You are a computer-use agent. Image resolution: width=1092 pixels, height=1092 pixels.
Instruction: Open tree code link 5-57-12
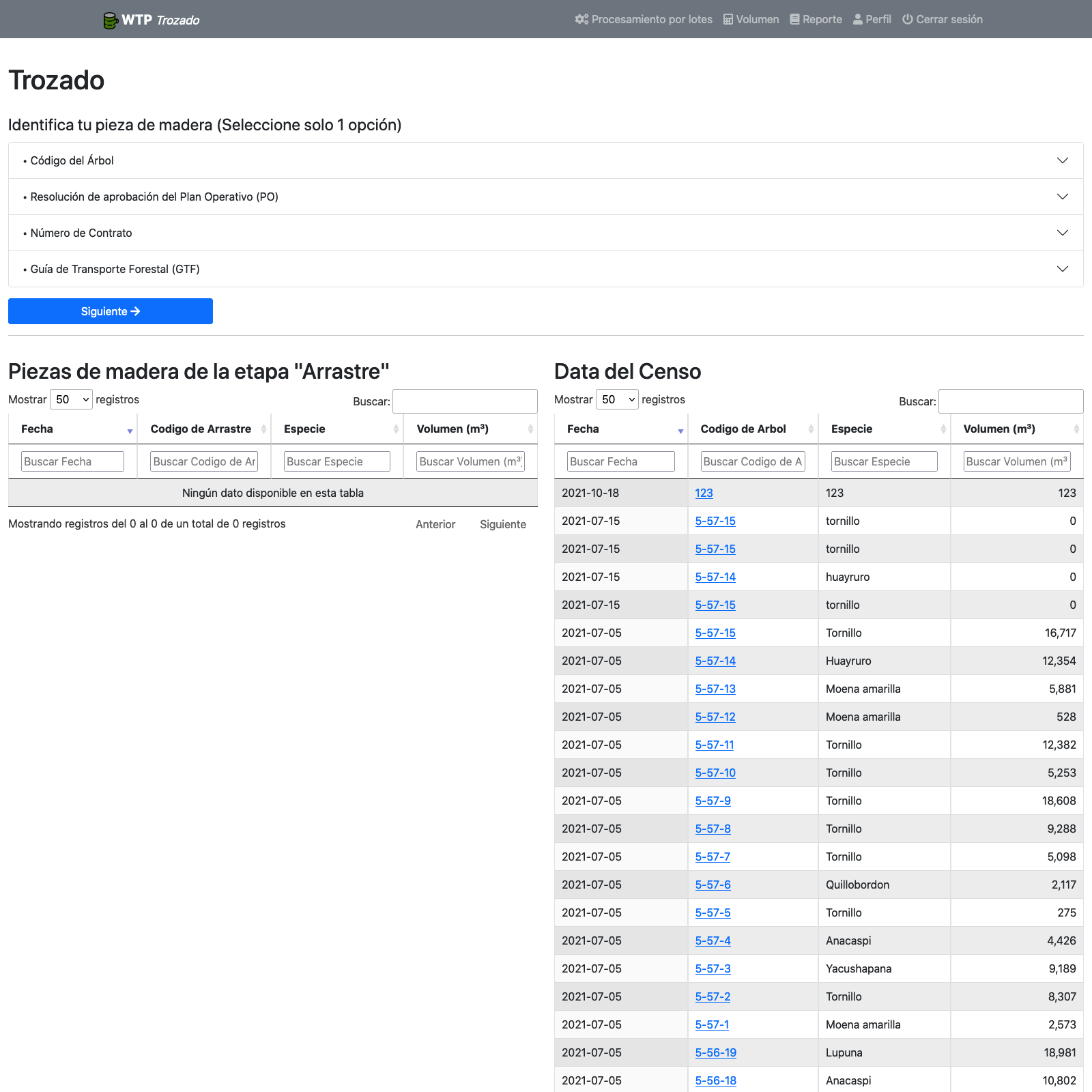click(x=715, y=717)
